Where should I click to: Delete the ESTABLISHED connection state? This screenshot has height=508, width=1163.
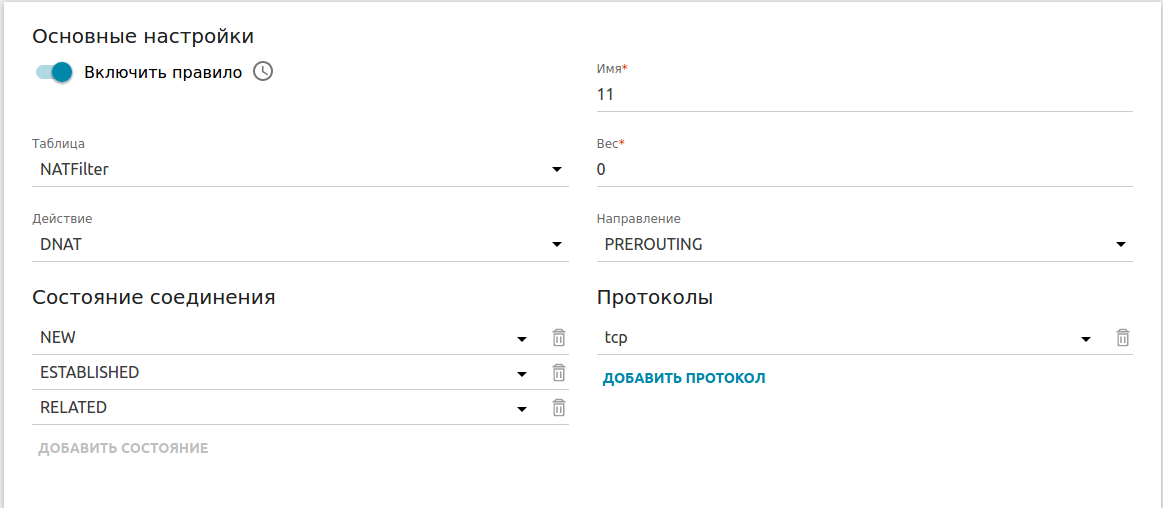coord(559,373)
